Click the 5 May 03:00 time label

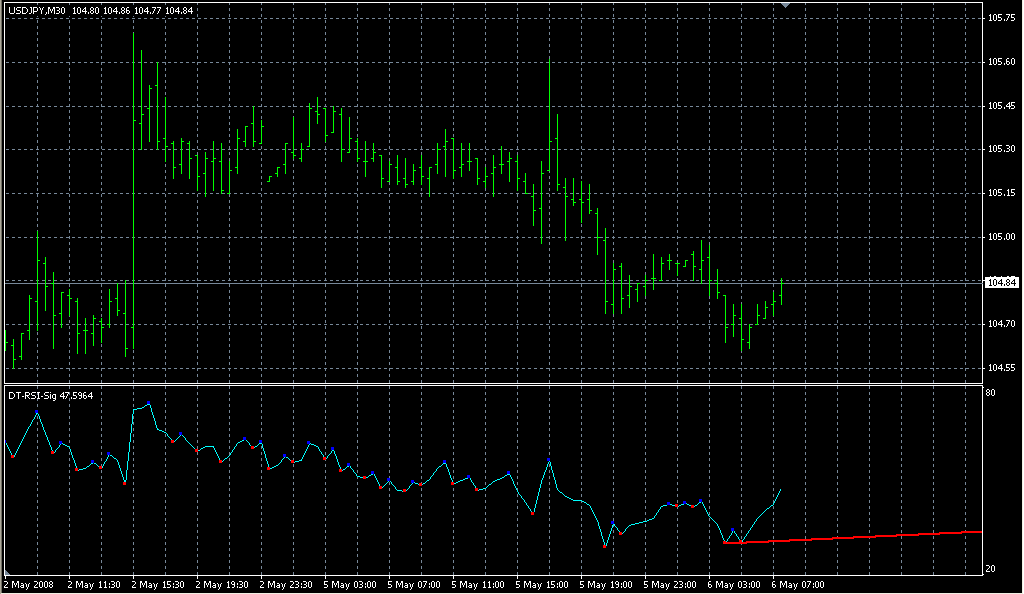(x=351, y=584)
